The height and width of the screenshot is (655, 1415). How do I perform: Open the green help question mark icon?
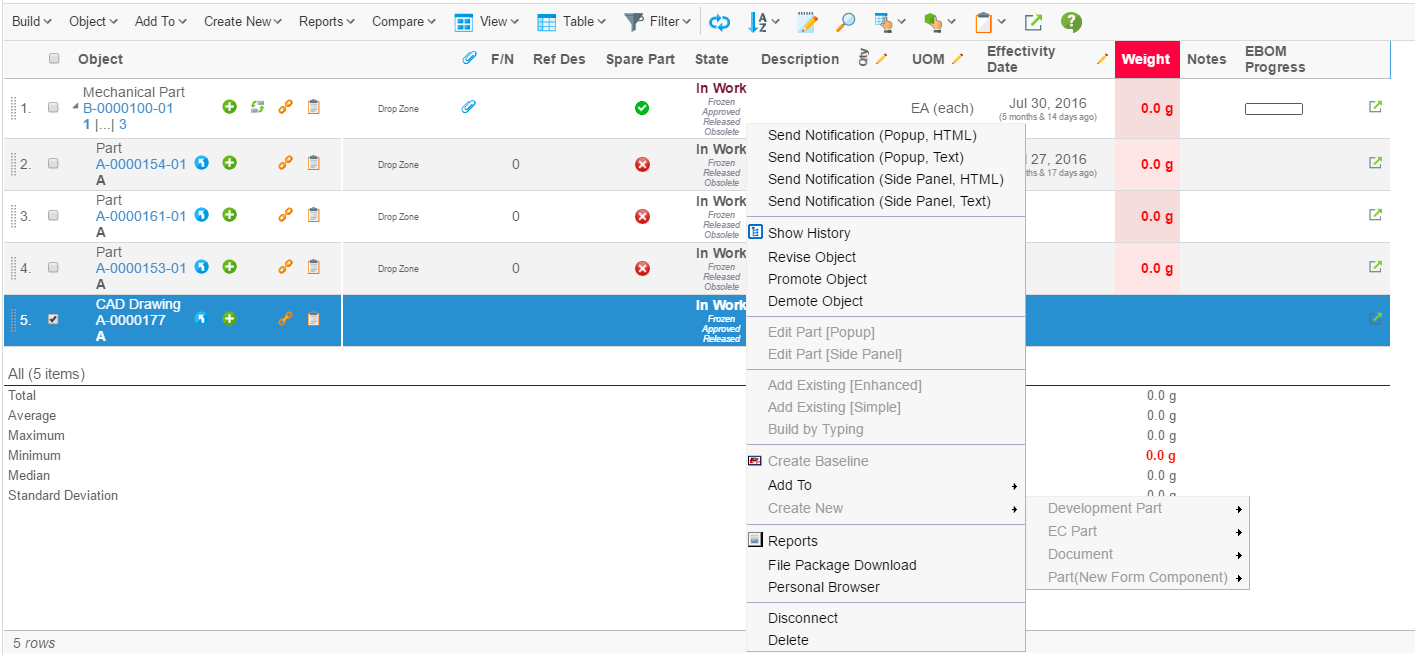[1071, 22]
